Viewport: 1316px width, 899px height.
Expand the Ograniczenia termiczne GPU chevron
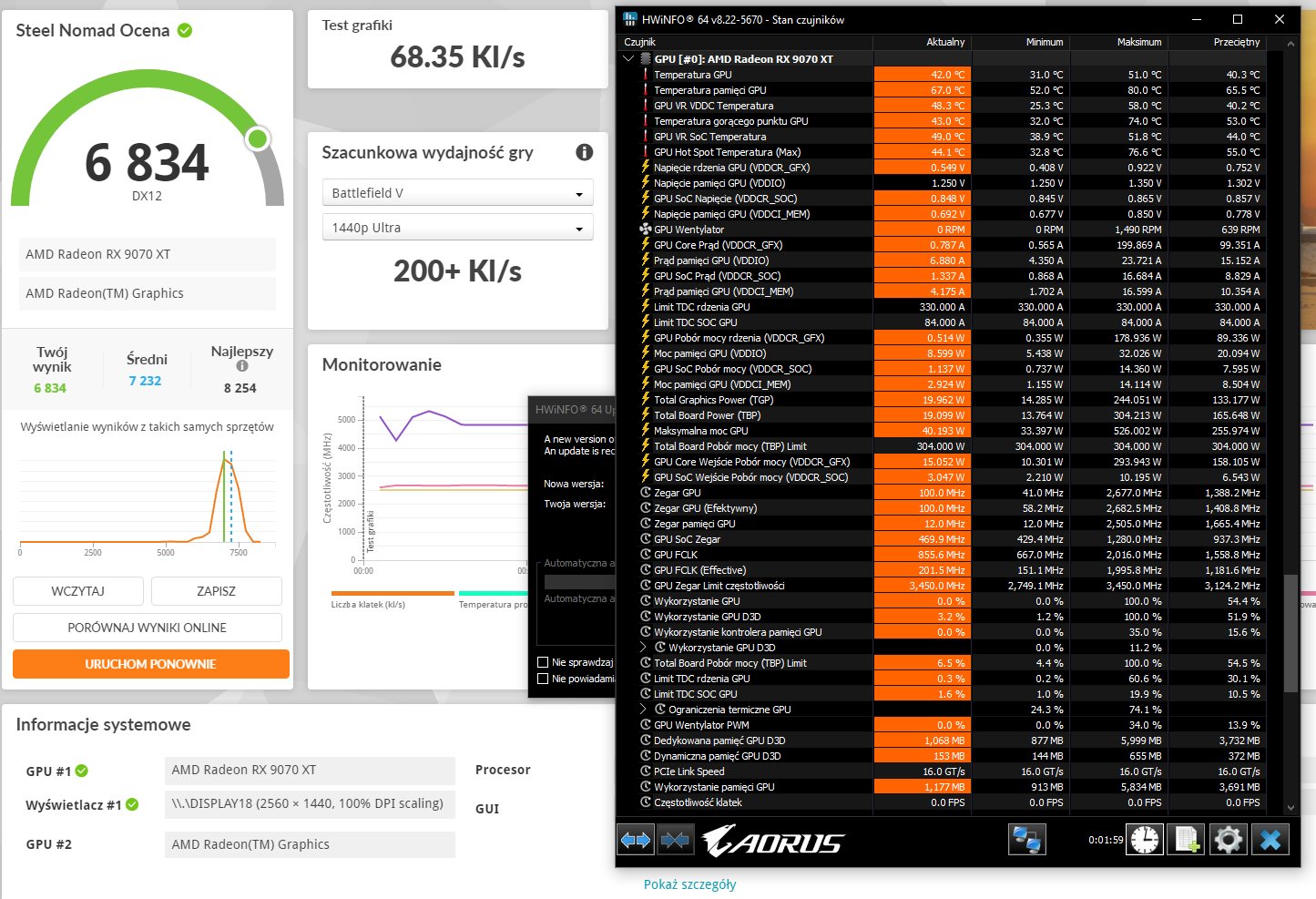click(643, 710)
